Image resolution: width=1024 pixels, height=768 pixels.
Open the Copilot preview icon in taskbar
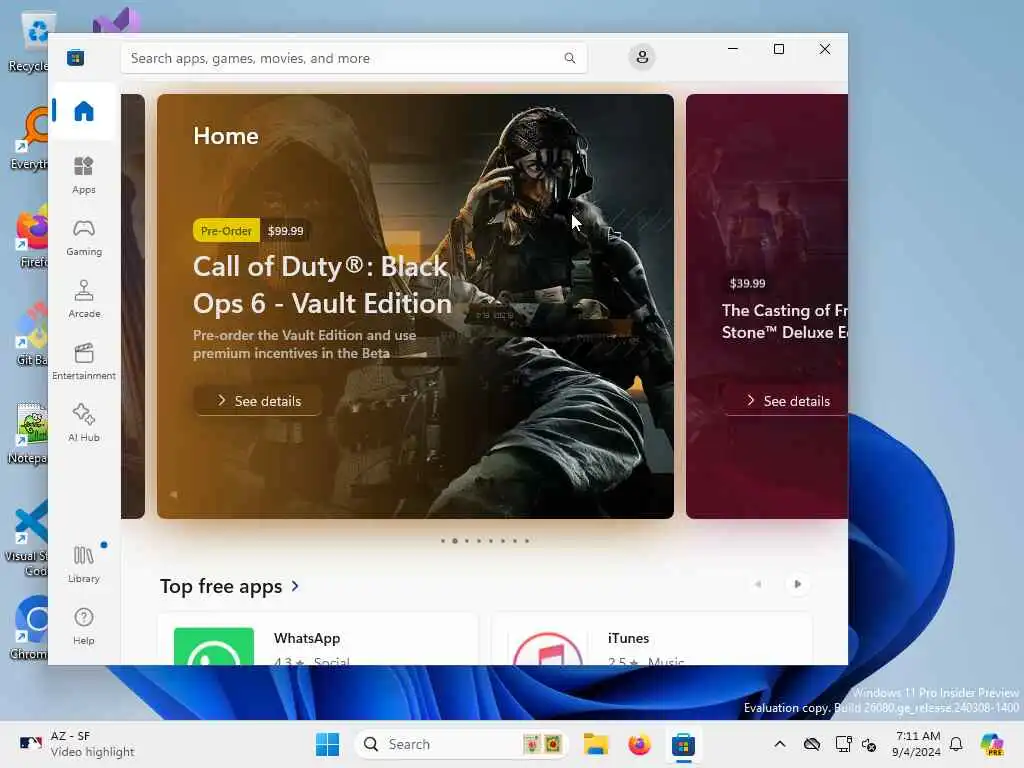pyautogui.click(x=992, y=744)
